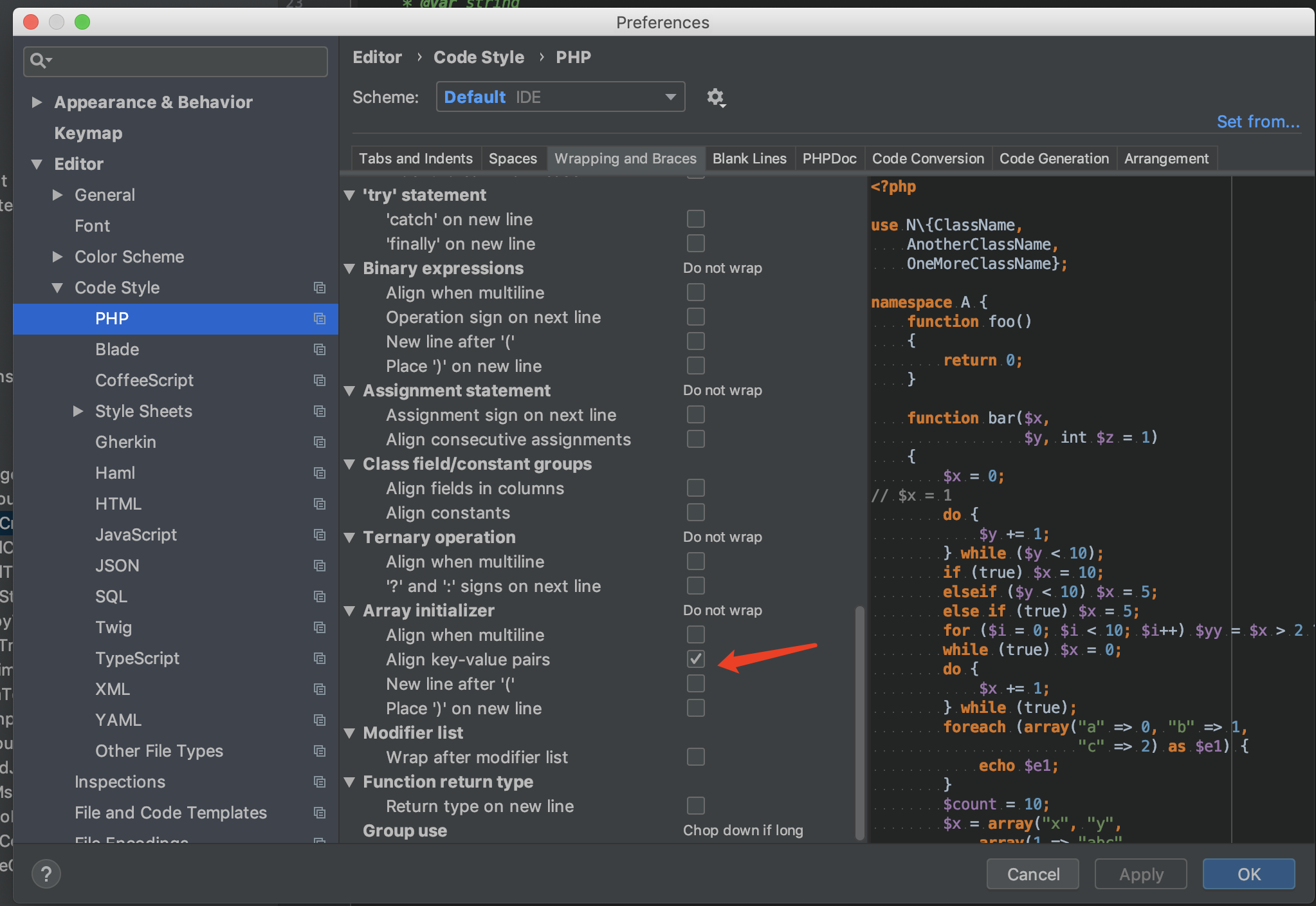The image size is (1316, 906).
Task: Expand Appearance & Behavior tree node
Action: pyautogui.click(x=37, y=102)
